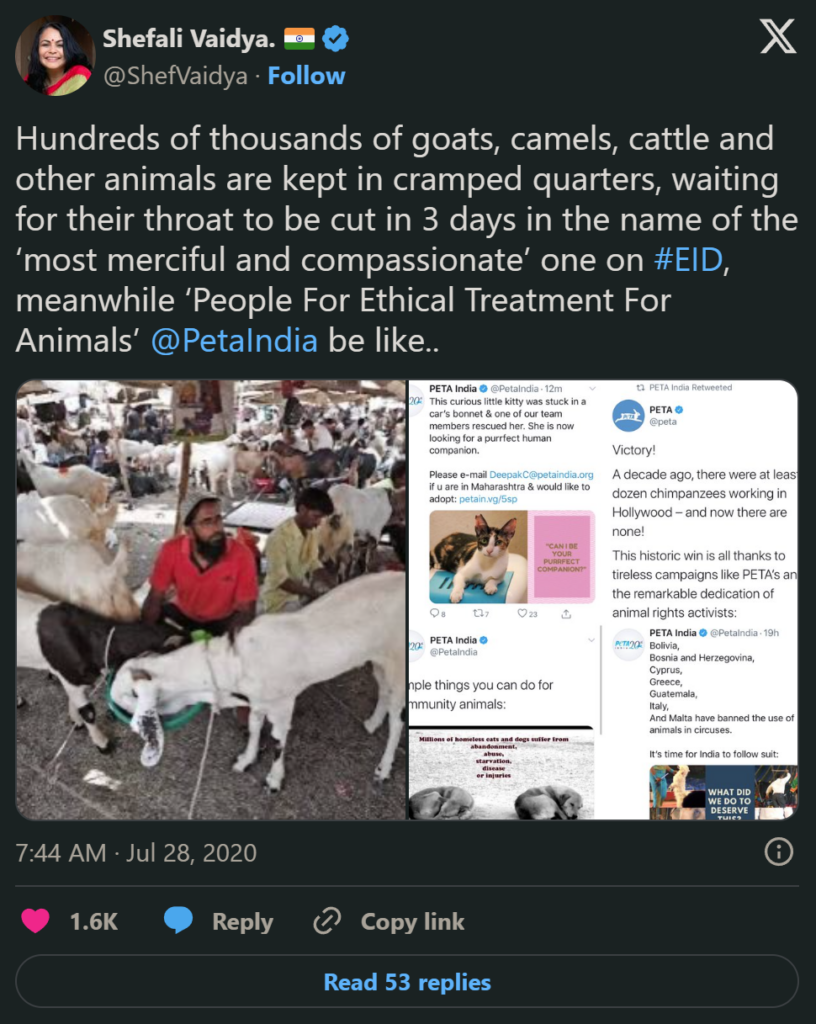
Task: Click the 1.6K likes count
Action: point(94,921)
